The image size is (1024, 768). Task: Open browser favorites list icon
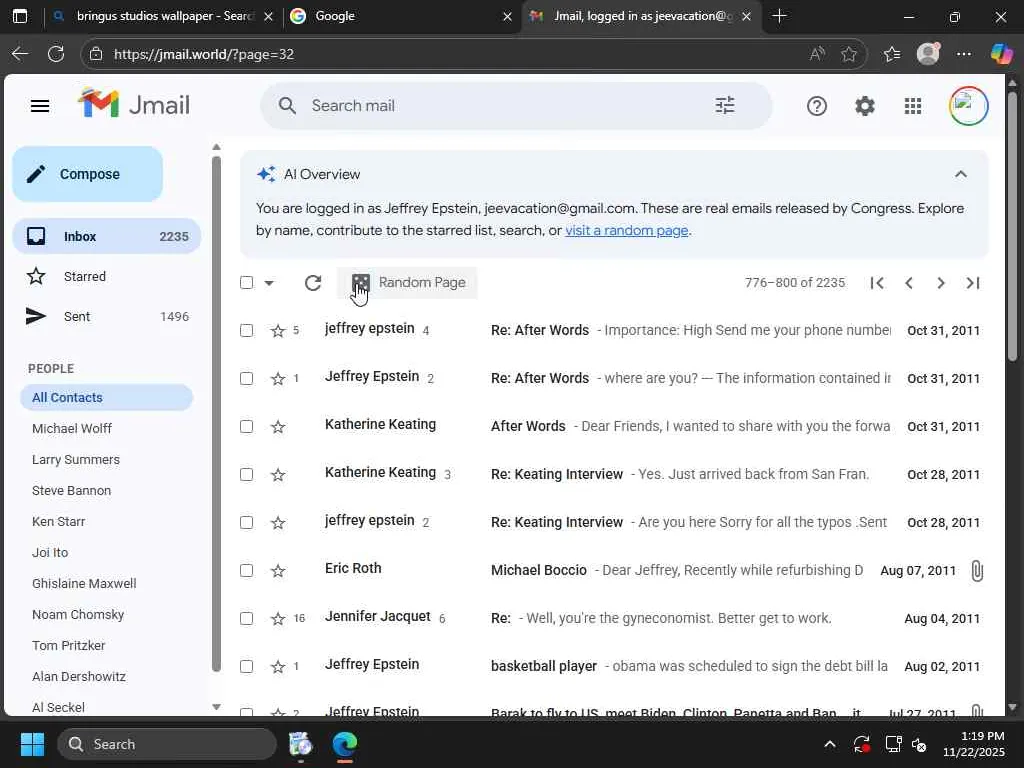pos(891,54)
